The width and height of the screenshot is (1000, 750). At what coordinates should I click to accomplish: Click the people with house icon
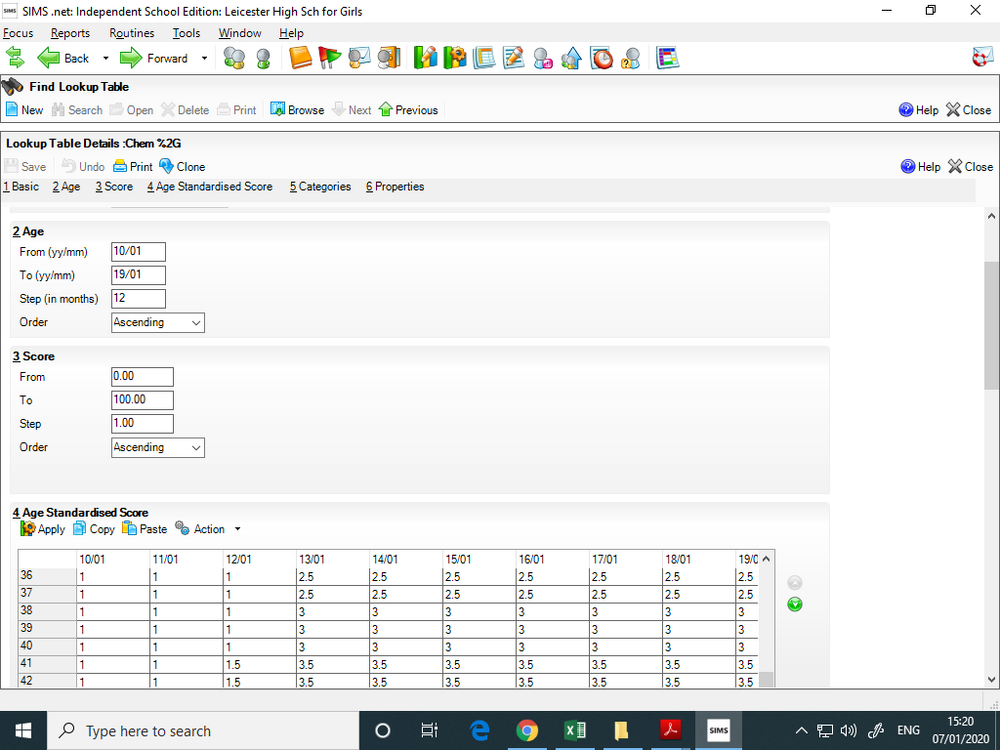tap(571, 58)
